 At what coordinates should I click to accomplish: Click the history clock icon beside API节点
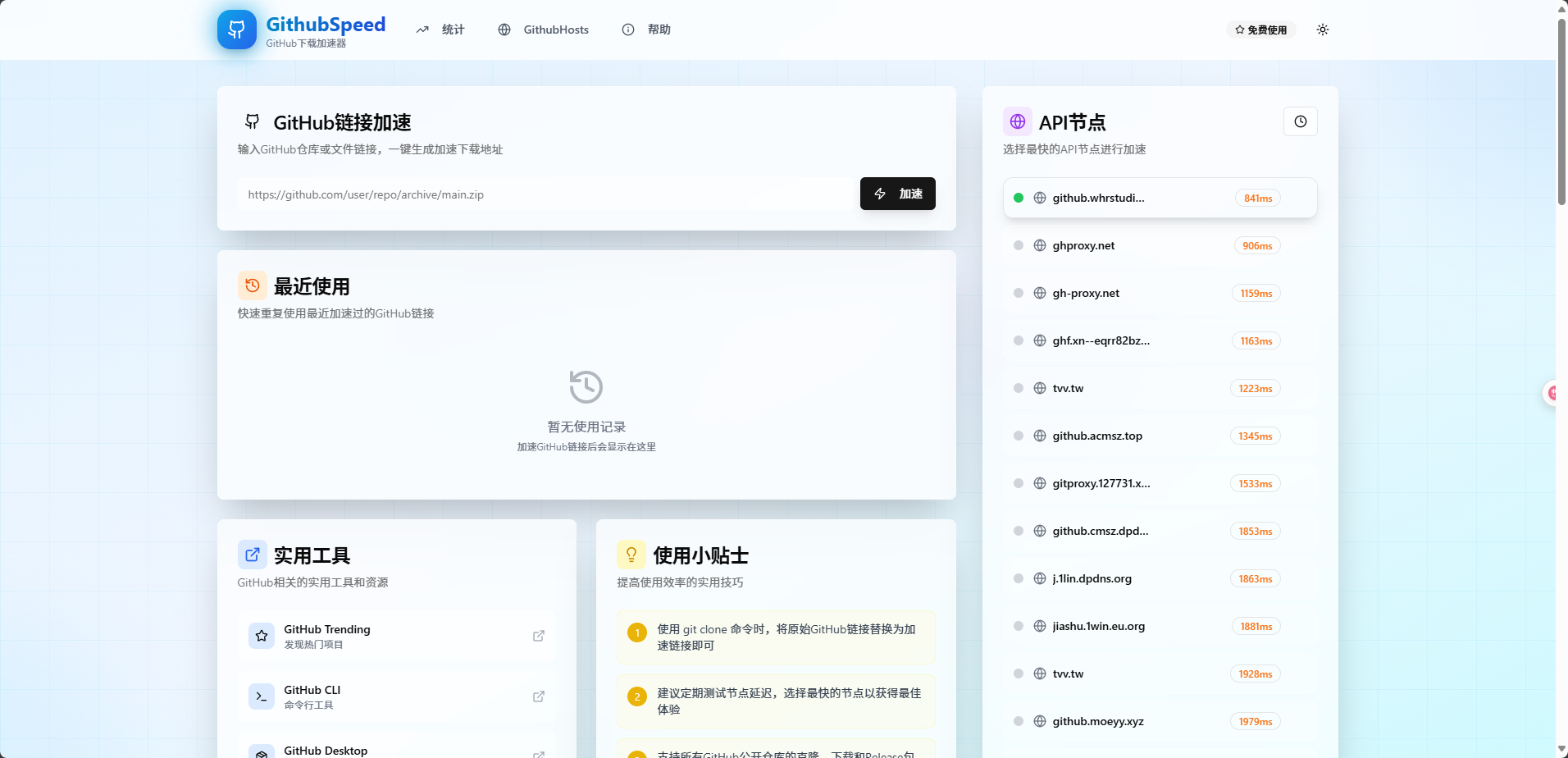1300,121
